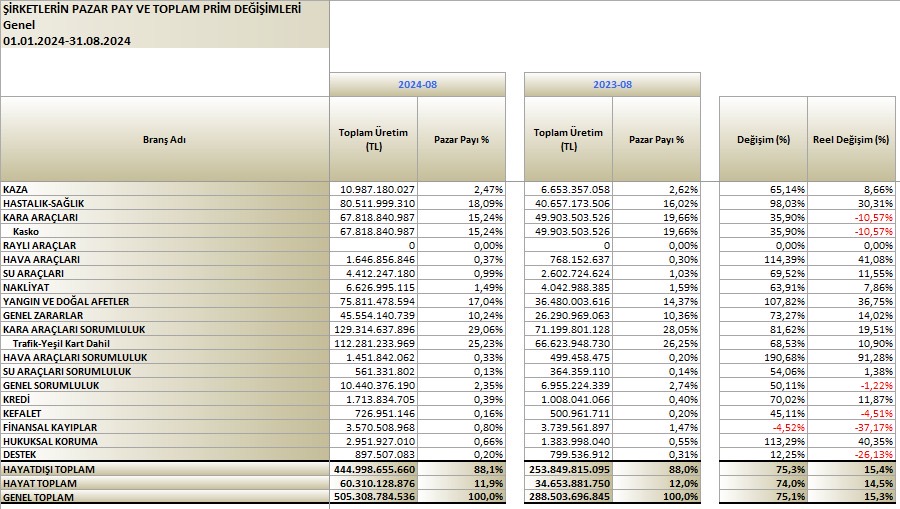Click the 2023 total 288.503.696.845
900x509 pixels.
tap(569, 497)
